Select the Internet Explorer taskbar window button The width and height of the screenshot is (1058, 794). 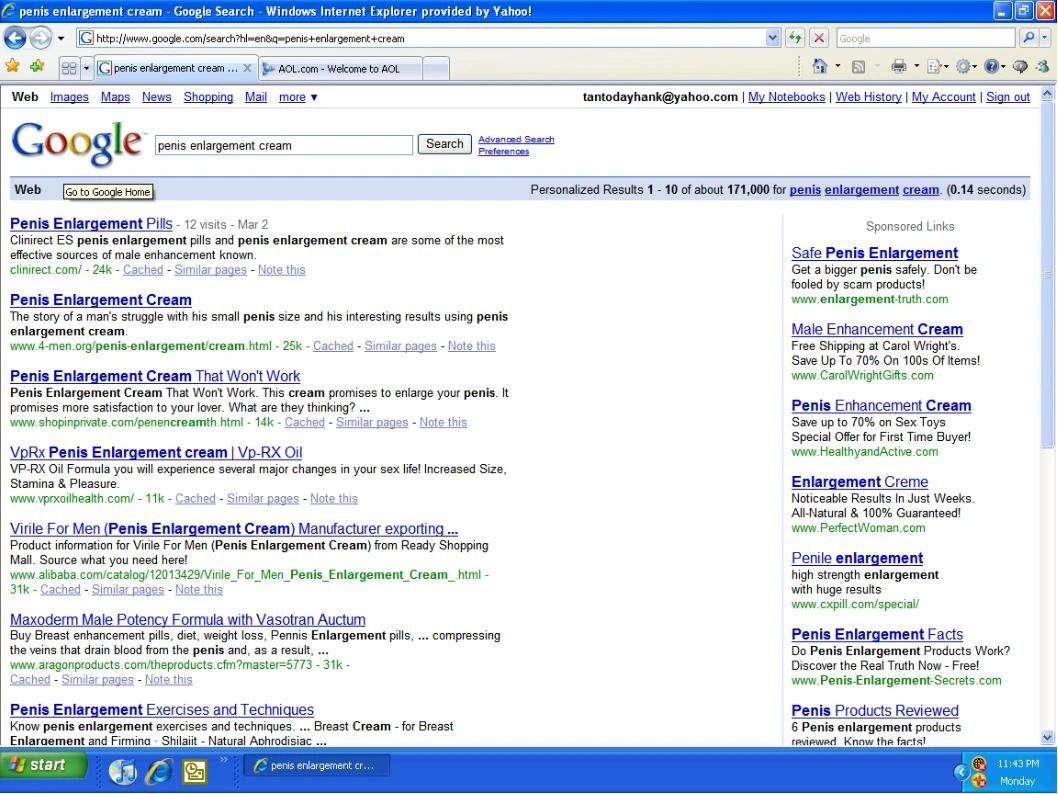(x=317, y=766)
